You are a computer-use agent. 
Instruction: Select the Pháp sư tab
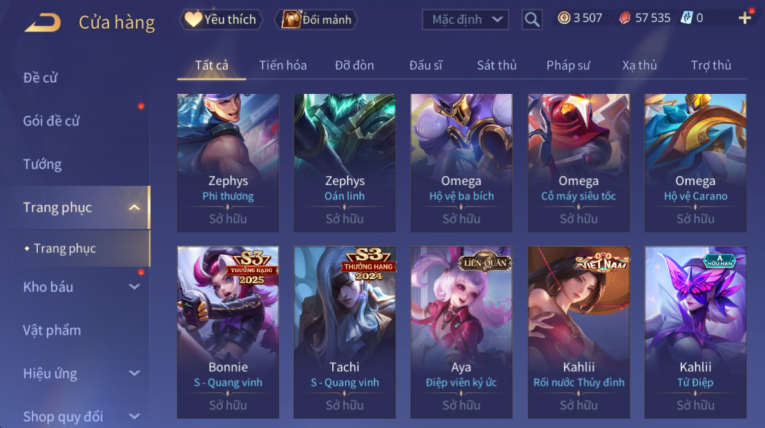tap(568, 65)
